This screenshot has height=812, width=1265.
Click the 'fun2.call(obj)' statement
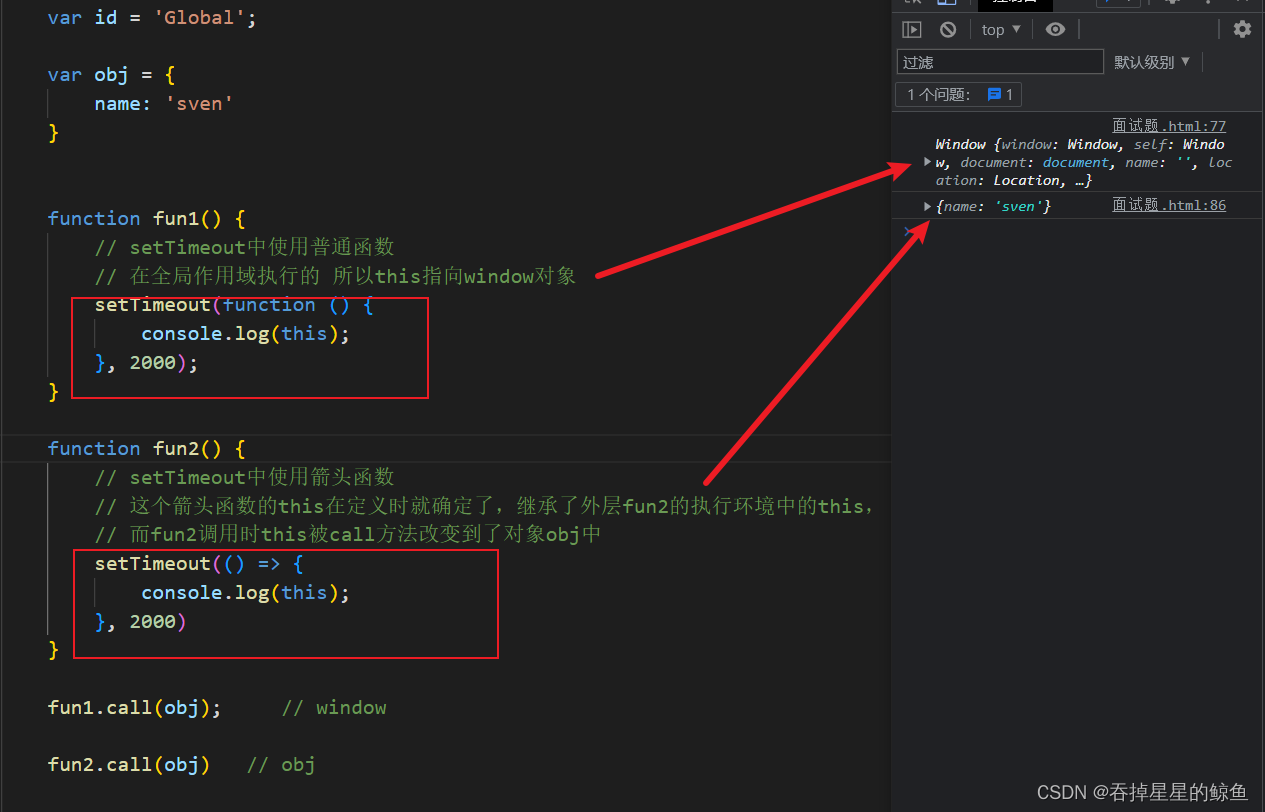coord(129,765)
